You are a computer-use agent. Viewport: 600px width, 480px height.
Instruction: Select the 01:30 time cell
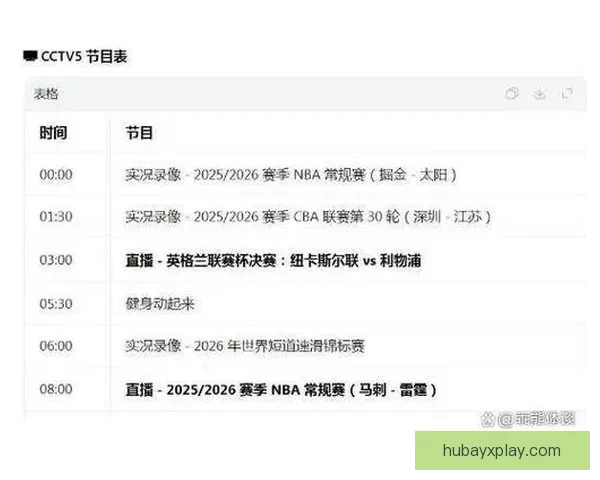click(x=56, y=217)
